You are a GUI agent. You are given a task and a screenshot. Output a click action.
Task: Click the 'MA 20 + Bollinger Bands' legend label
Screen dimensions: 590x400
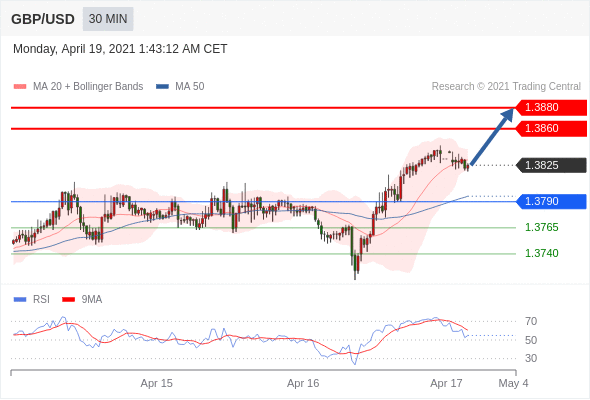88,87
